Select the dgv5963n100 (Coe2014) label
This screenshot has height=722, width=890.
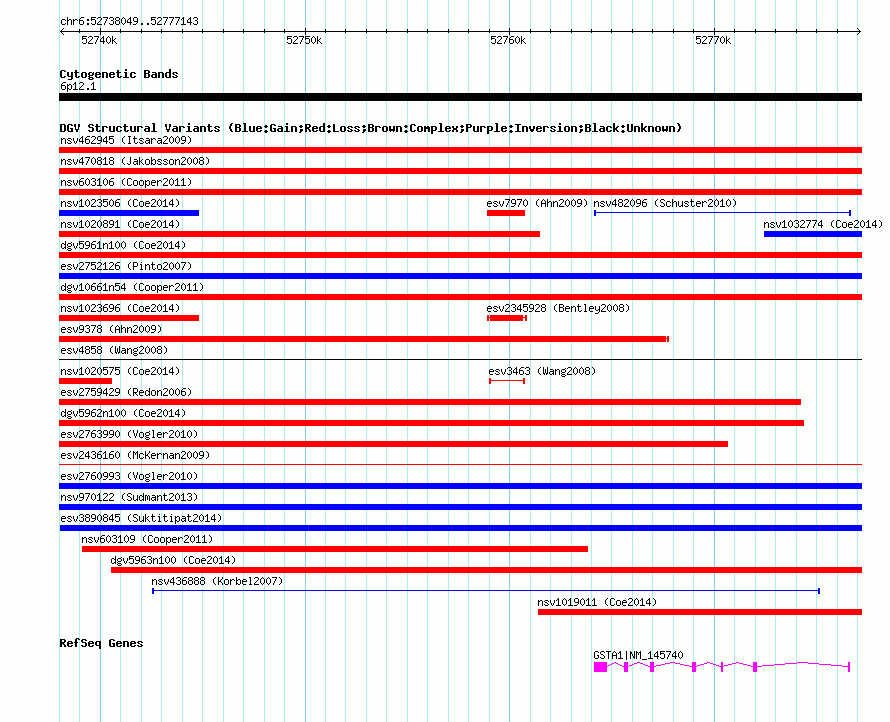click(x=173, y=560)
